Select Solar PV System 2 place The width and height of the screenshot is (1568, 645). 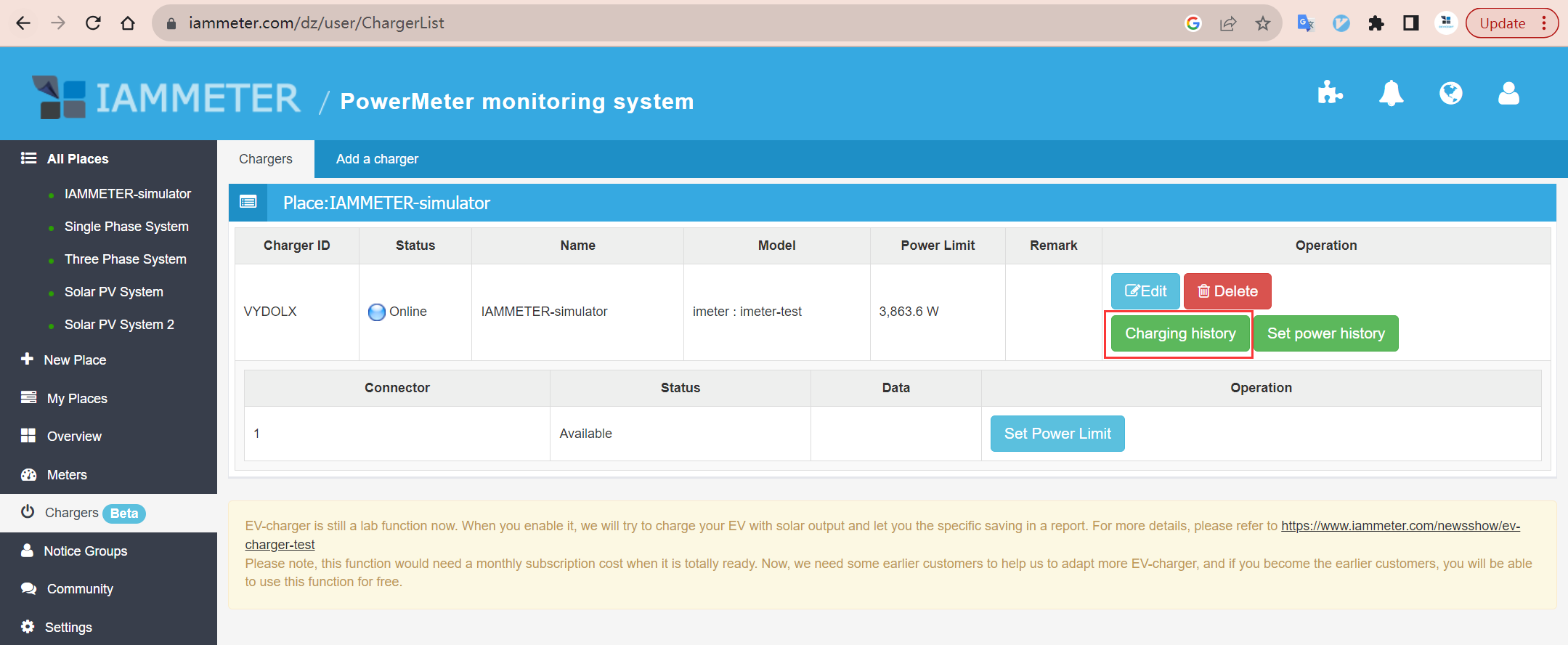coord(119,325)
